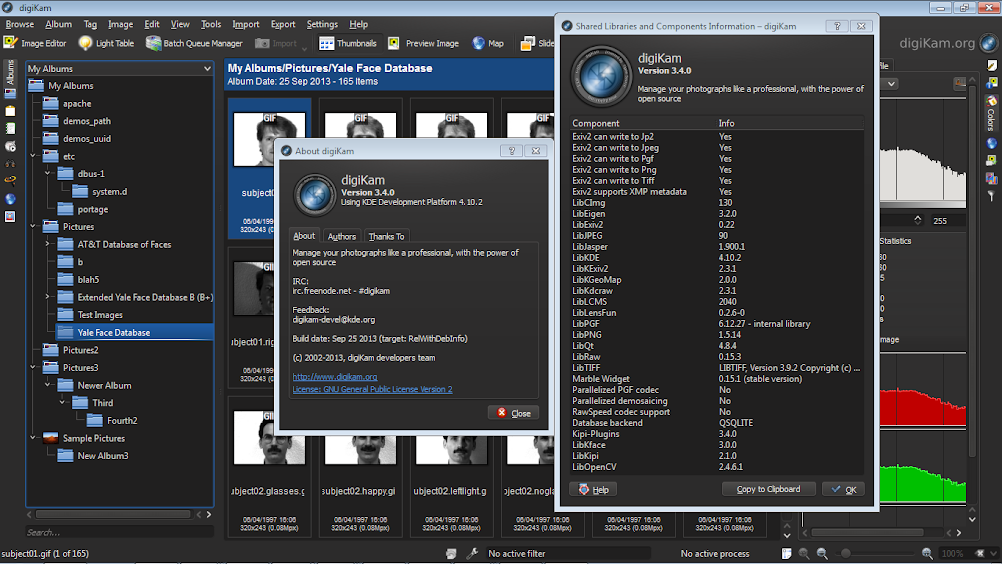Open the Map Search globe tab in the left sidebar

click(10, 199)
